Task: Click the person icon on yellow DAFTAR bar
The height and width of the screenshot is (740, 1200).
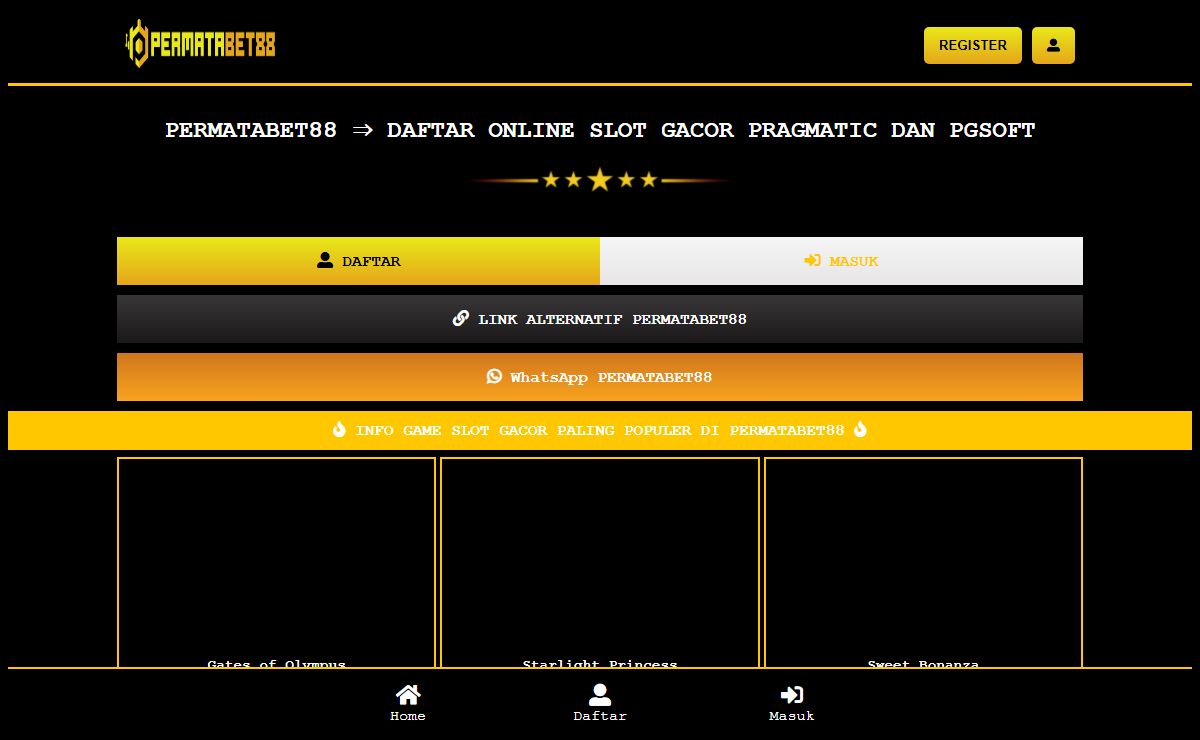Action: 325,260
